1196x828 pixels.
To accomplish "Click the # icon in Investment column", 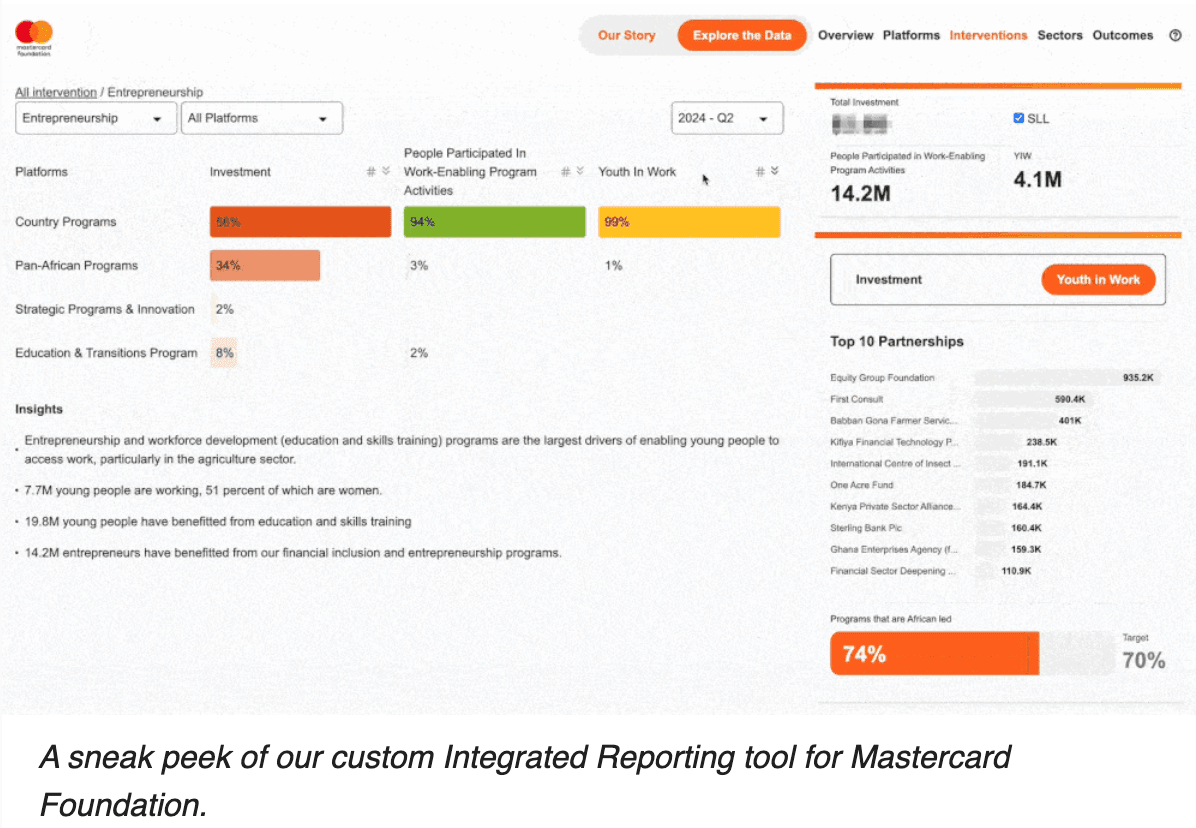I will 371,172.
